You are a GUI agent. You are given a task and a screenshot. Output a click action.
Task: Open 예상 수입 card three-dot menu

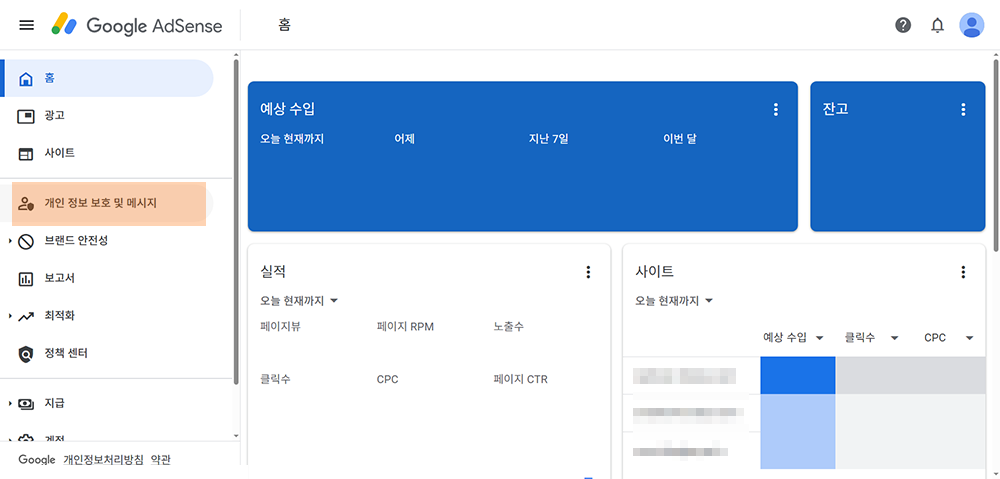(x=776, y=110)
